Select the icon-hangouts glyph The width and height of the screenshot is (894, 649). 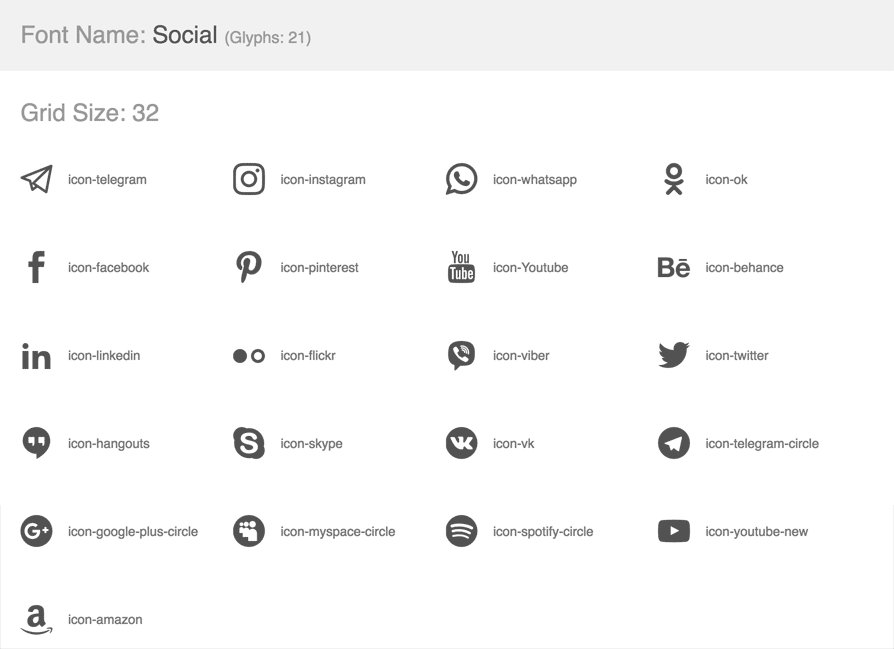pos(36,443)
